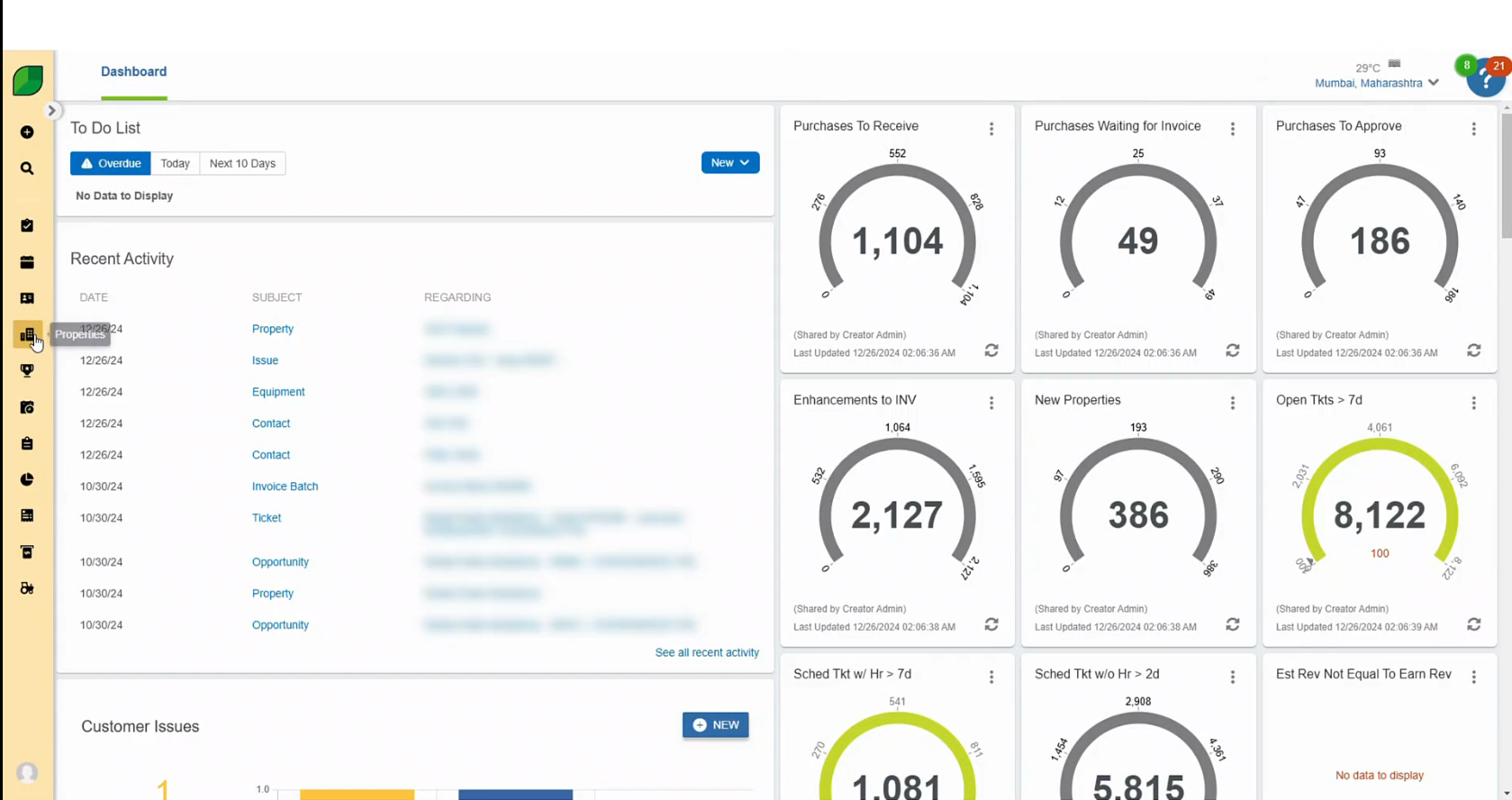The image size is (1512, 800).
Task: Open the Open Tkts > 7d options menu
Action: tap(1474, 403)
